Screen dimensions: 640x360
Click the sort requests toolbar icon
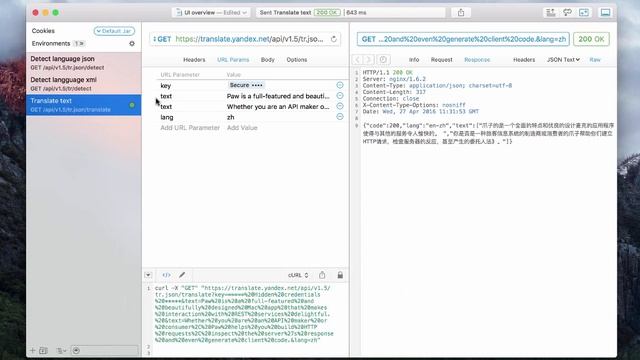pyautogui.click(x=551, y=13)
